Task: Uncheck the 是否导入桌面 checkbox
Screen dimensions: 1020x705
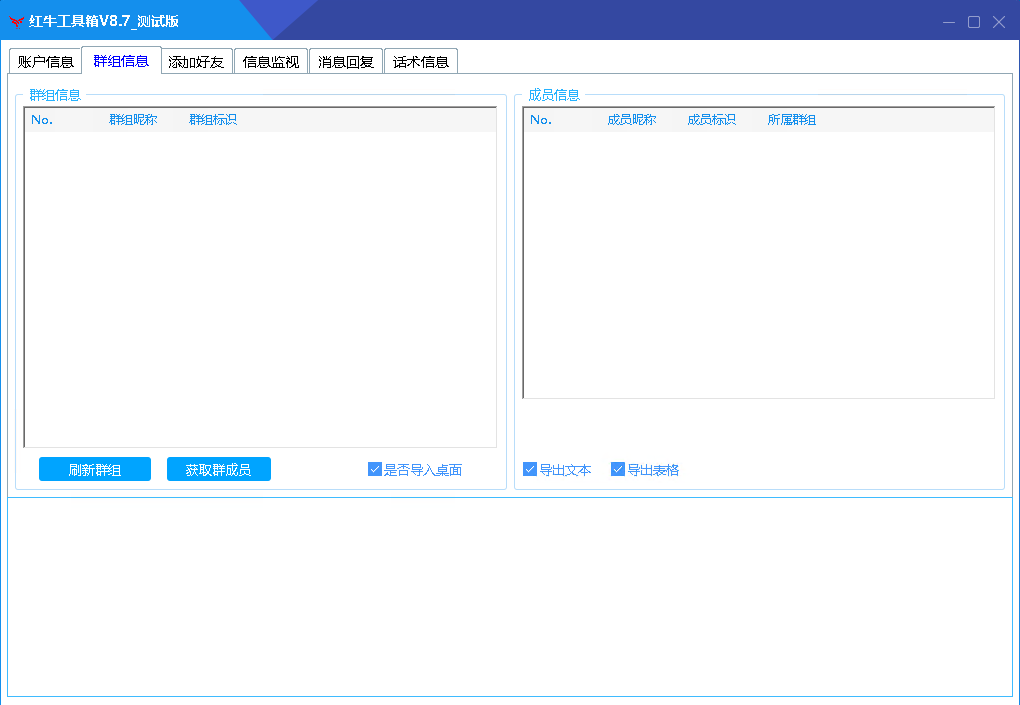Action: 375,469
